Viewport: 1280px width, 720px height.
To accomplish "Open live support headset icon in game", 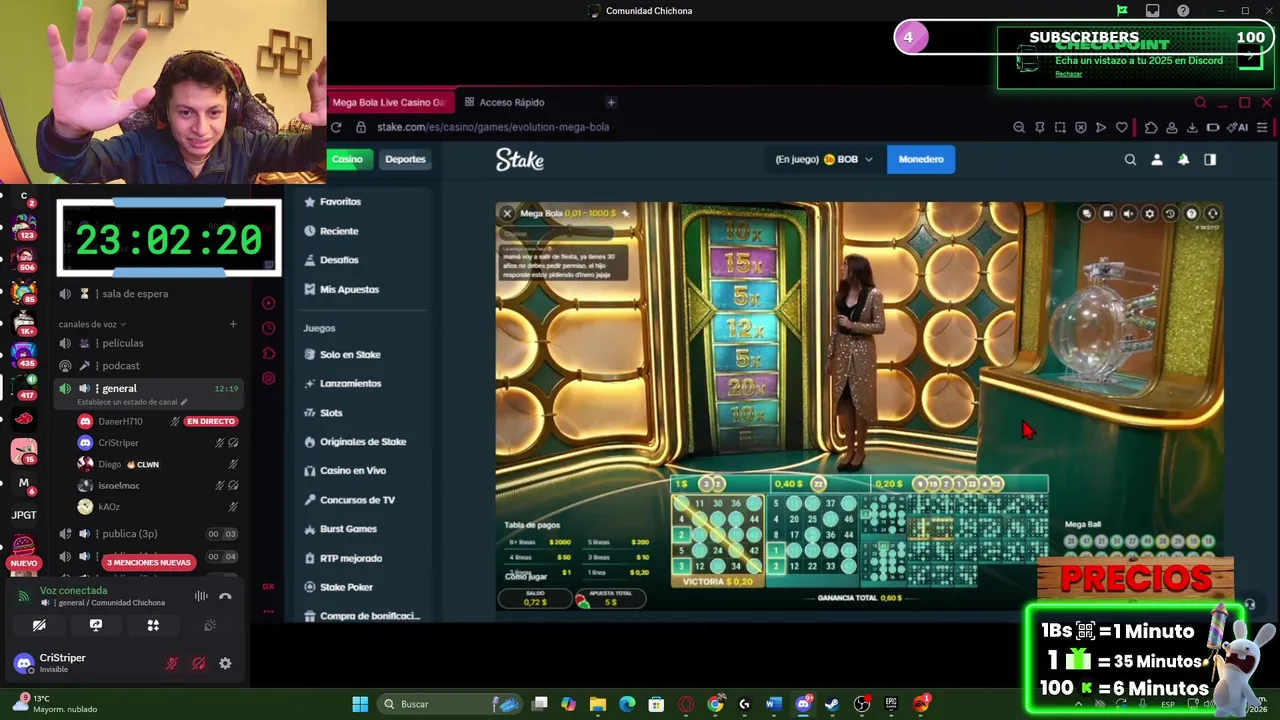I will [x=1212, y=213].
